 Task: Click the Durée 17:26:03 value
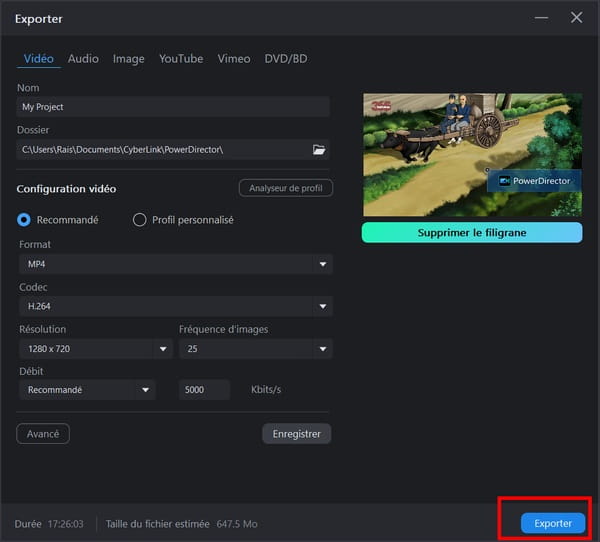(x=65, y=524)
